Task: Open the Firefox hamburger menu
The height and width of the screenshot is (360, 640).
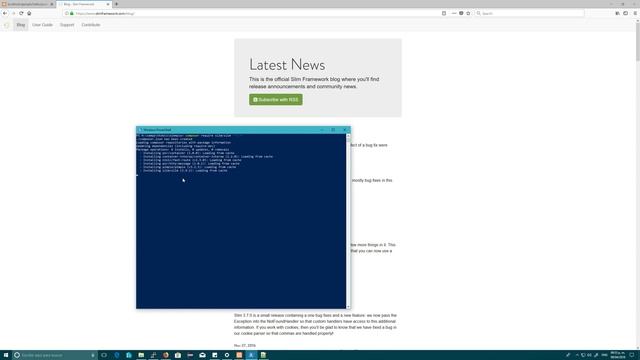Action: [635, 13]
